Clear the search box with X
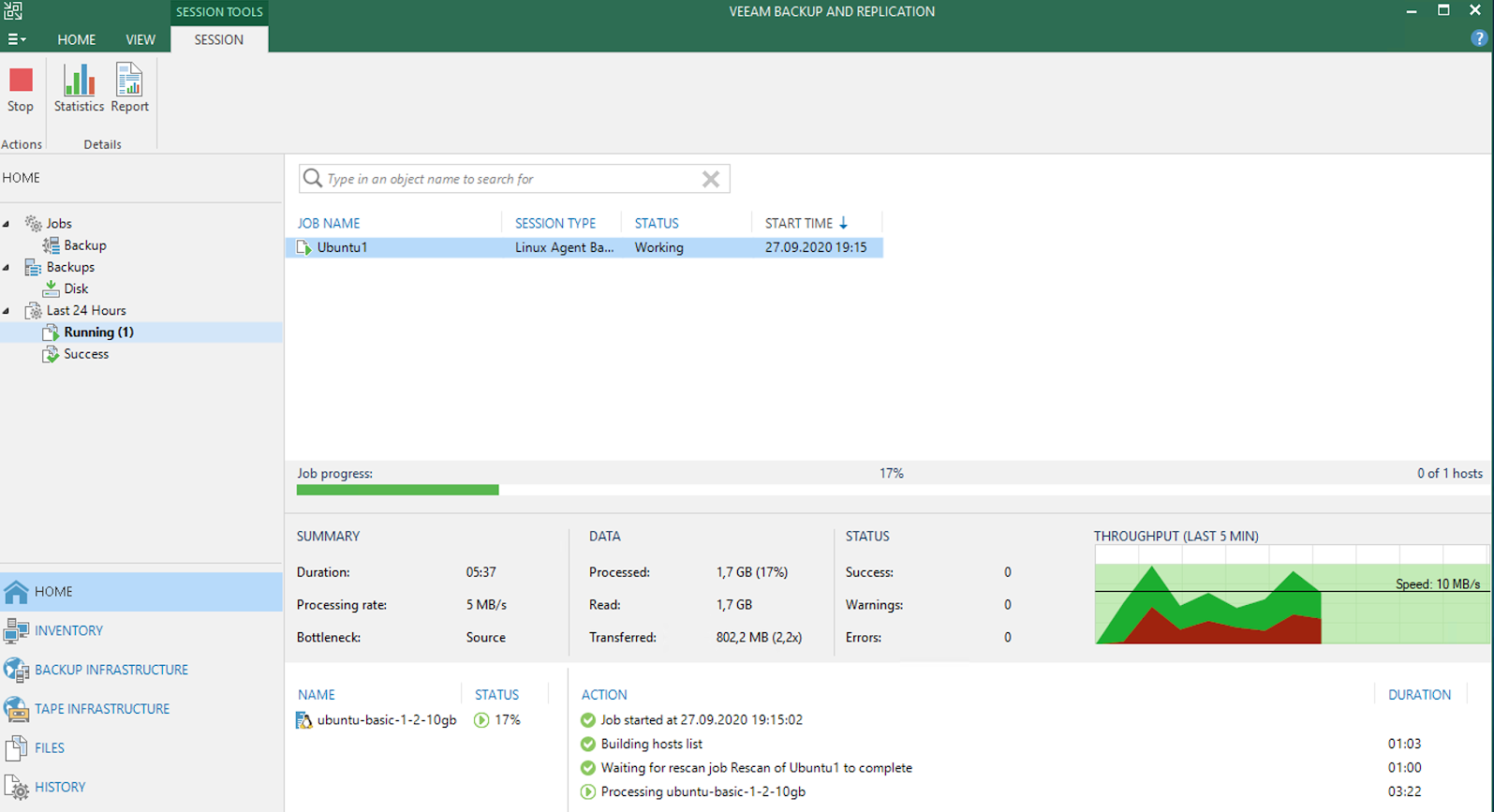The width and height of the screenshot is (1494, 812). pyautogui.click(x=711, y=179)
